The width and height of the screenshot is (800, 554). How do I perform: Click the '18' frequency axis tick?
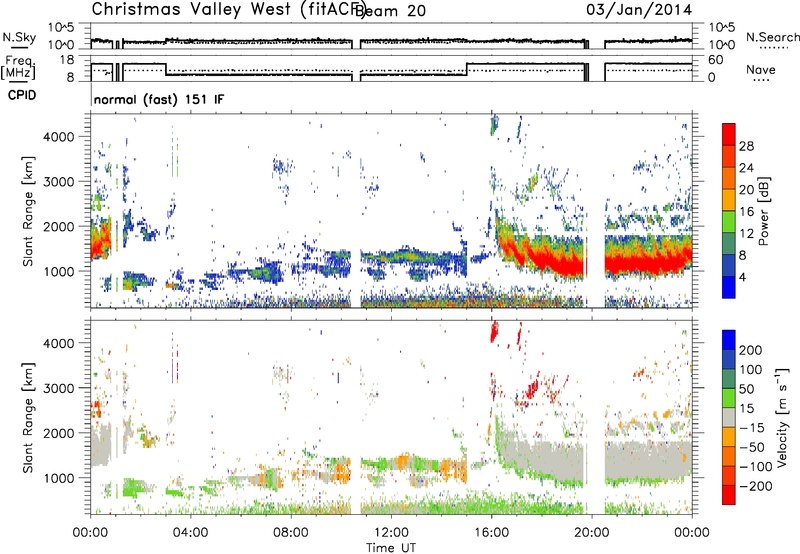tap(67, 60)
